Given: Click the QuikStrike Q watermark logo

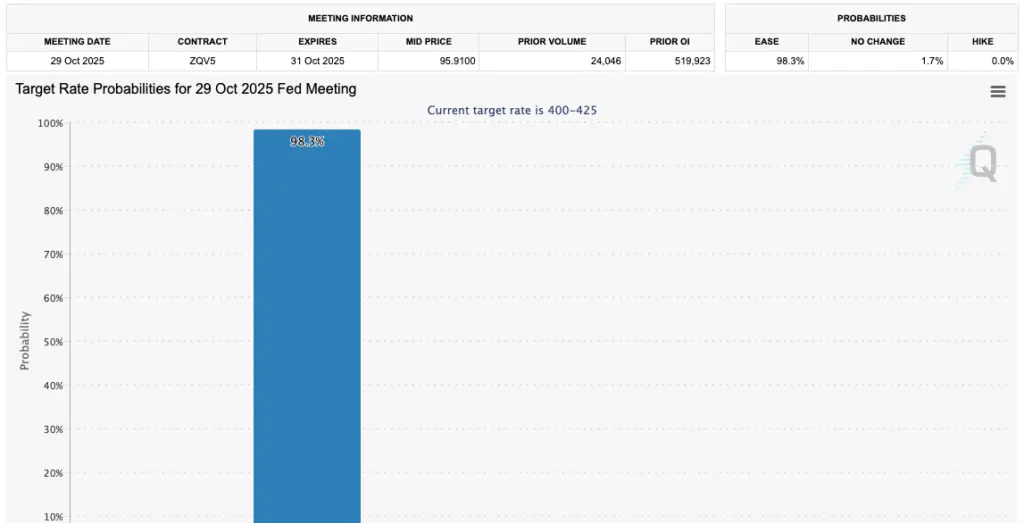Looking at the screenshot, I should (978, 162).
